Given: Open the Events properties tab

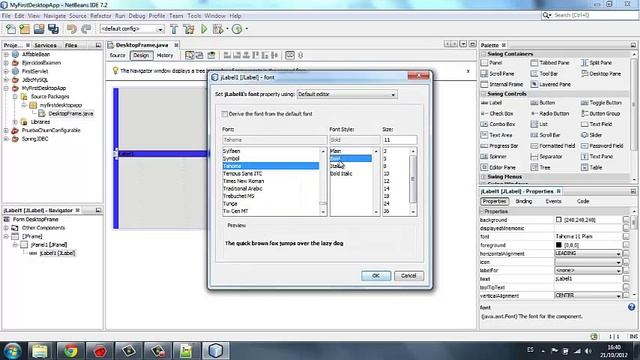Looking at the screenshot, I should pyautogui.click(x=553, y=201).
